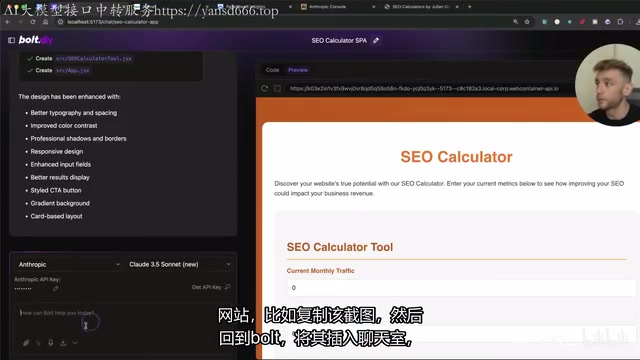Click the design has been enhanced text
This screenshot has height=360, width=640.
[69, 97]
